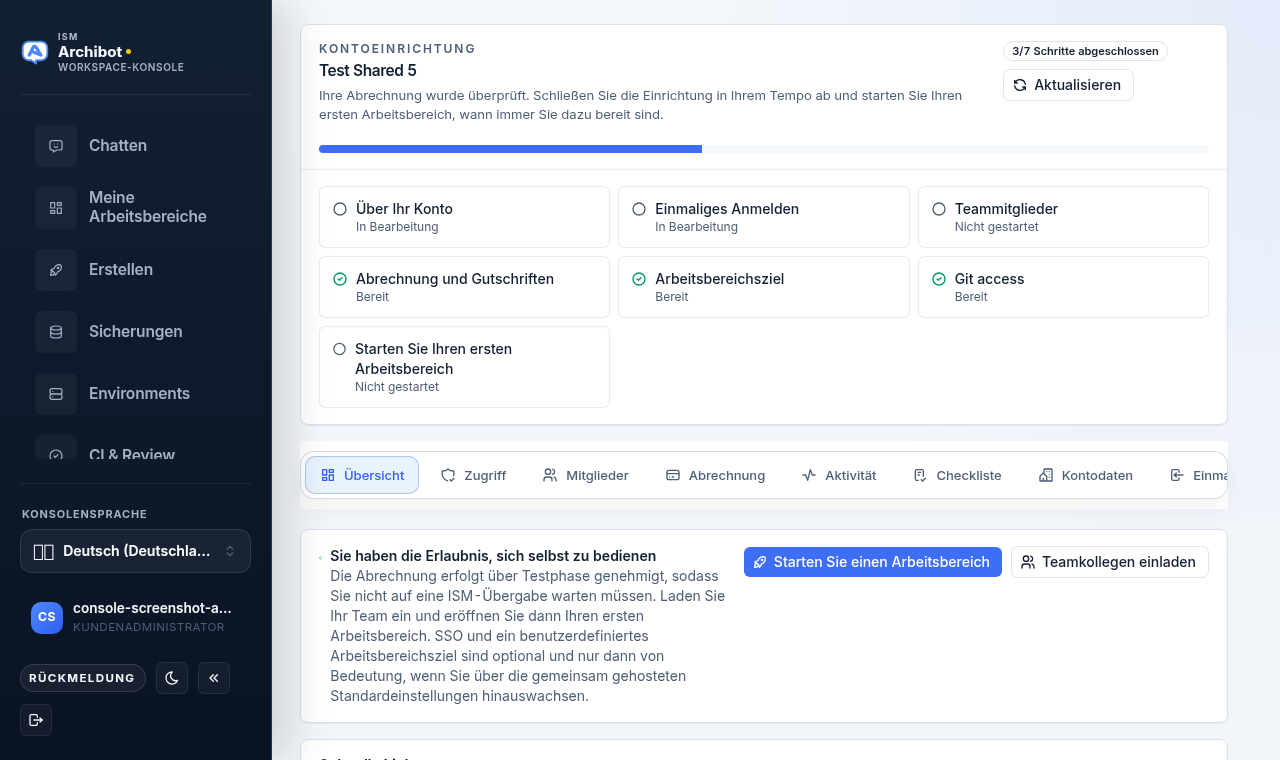
Task: Click the refresh icon in Aktualisieren
Action: [1020, 85]
